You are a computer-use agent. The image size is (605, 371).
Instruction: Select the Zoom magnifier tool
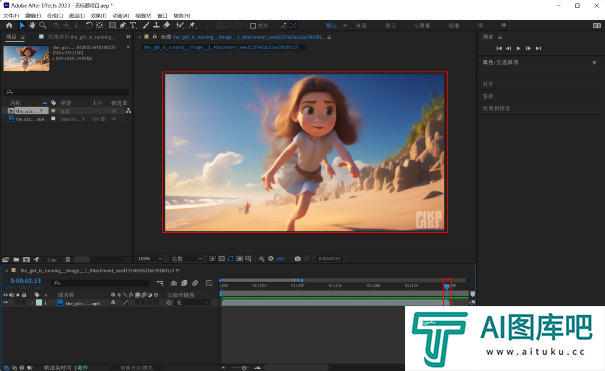coord(43,25)
